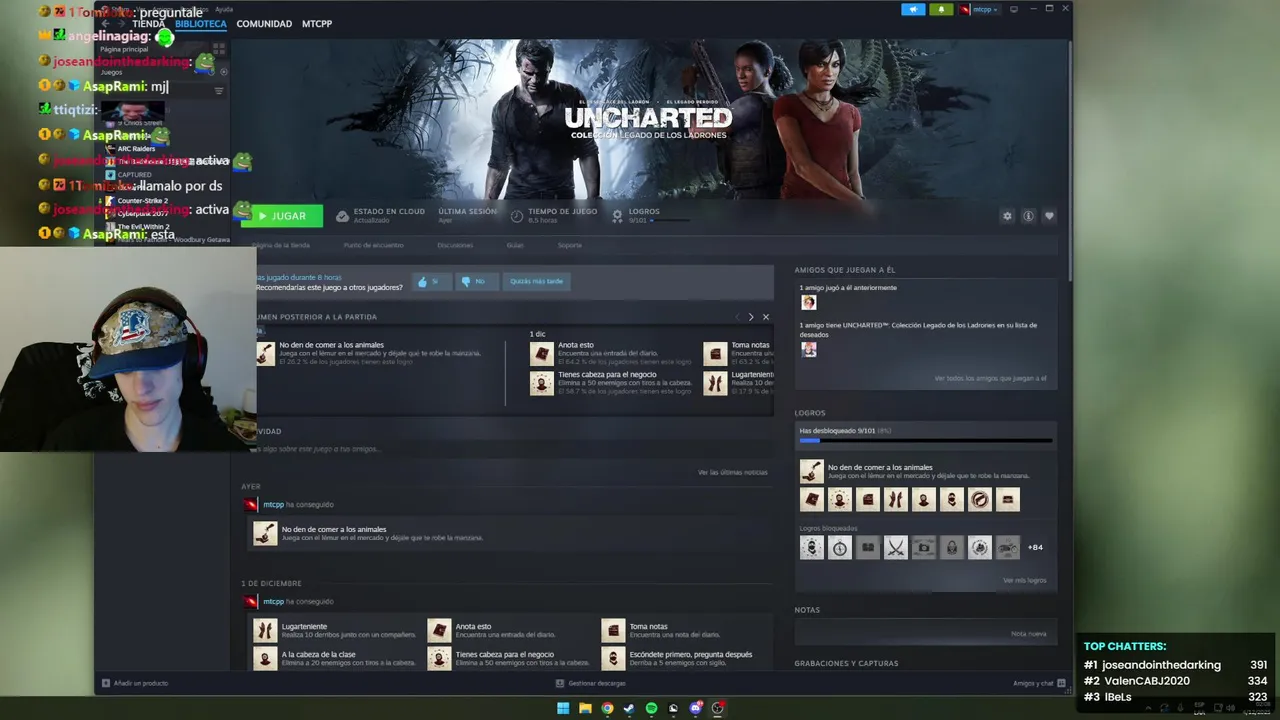Click the achievements progress bar 9/101
Image resolution: width=1280 pixels, height=720 pixels.
925,440
